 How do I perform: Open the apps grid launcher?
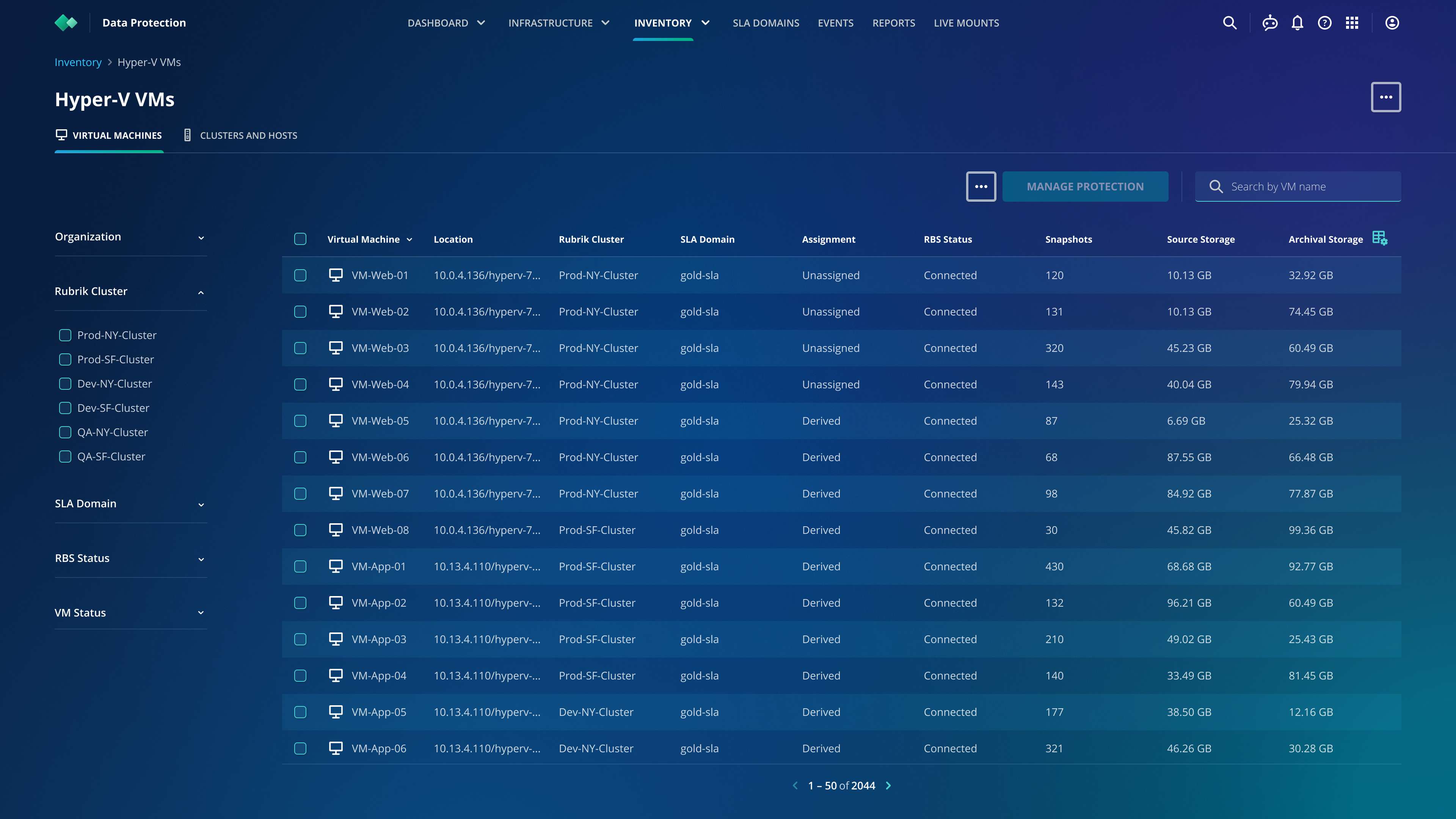click(1351, 23)
